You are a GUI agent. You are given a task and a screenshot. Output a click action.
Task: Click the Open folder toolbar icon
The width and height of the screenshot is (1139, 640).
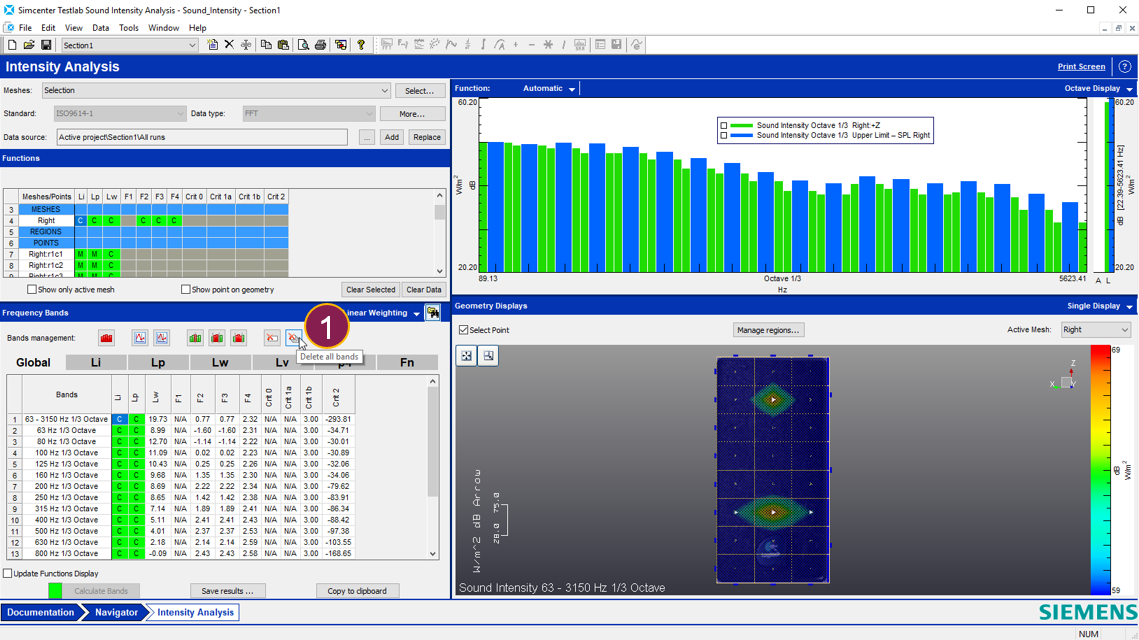coord(29,45)
